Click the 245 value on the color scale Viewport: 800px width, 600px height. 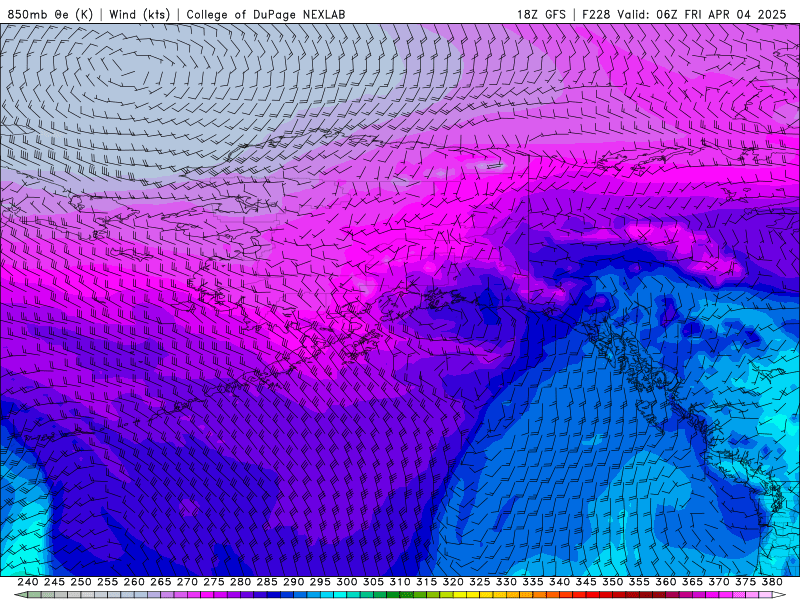[x=54, y=582]
